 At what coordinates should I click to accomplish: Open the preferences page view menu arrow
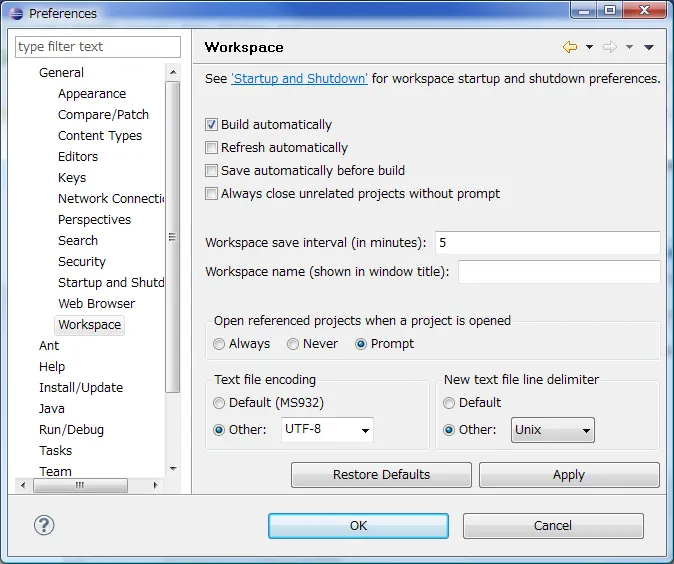649,47
